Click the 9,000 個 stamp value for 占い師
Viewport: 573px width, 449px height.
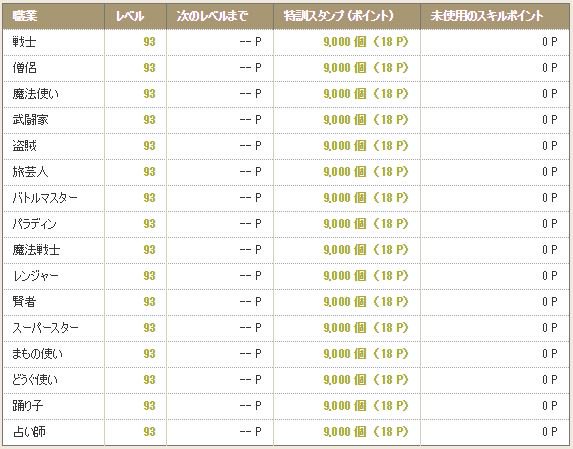345,431
